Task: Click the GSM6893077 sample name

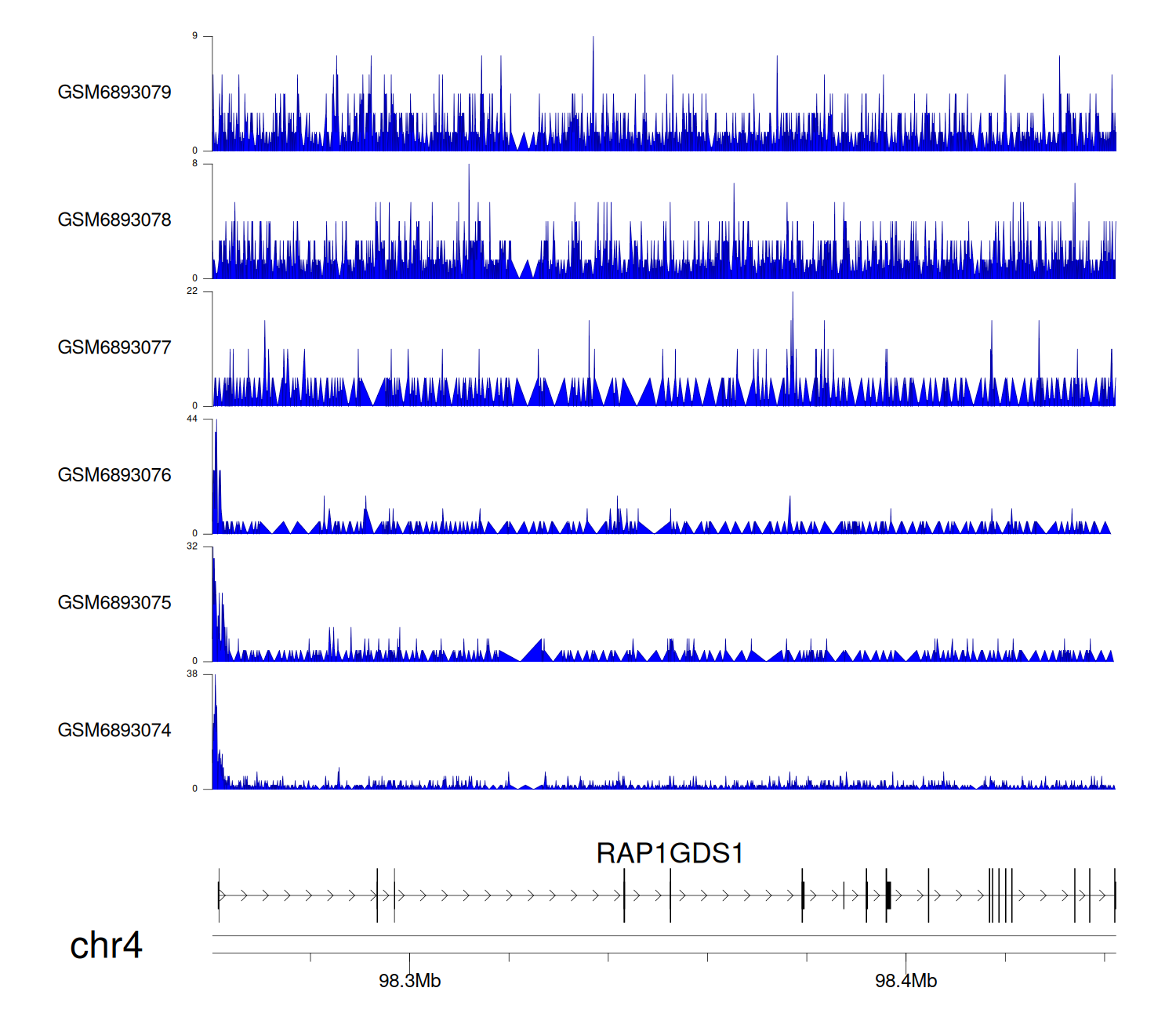Action: click(x=114, y=348)
